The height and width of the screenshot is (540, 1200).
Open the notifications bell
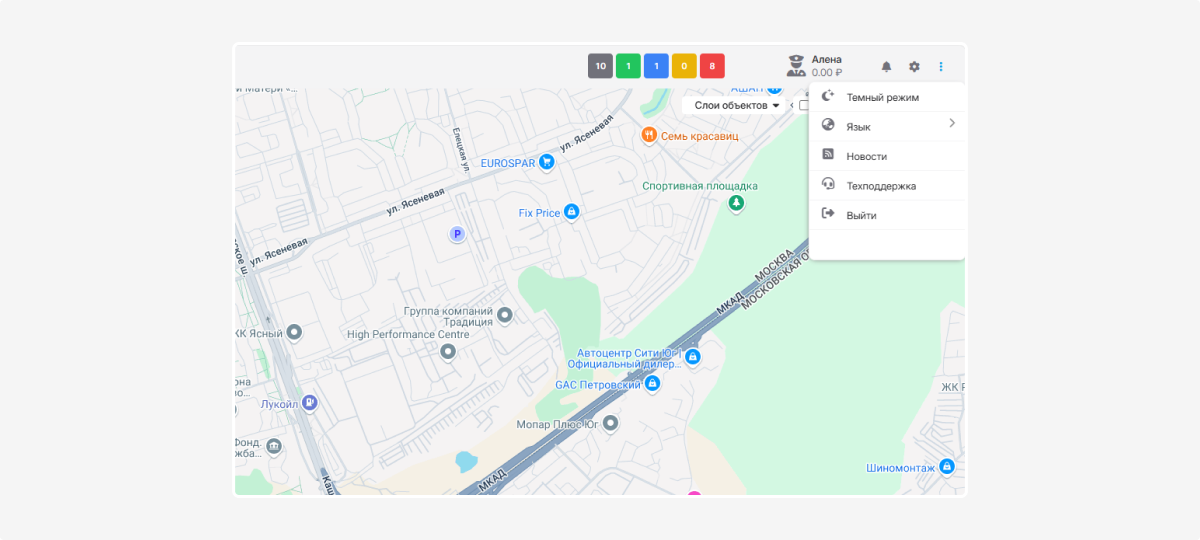point(886,67)
